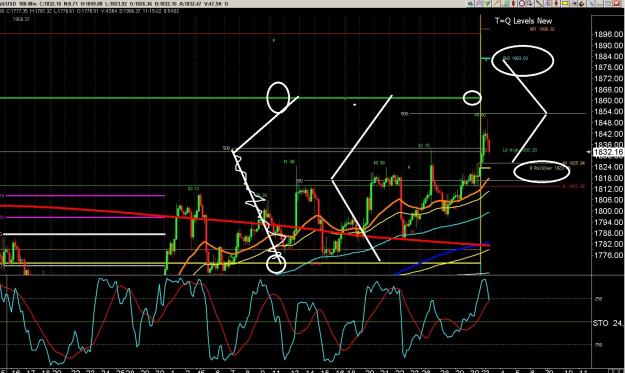Click the 1818.00 price axis label

(608, 178)
